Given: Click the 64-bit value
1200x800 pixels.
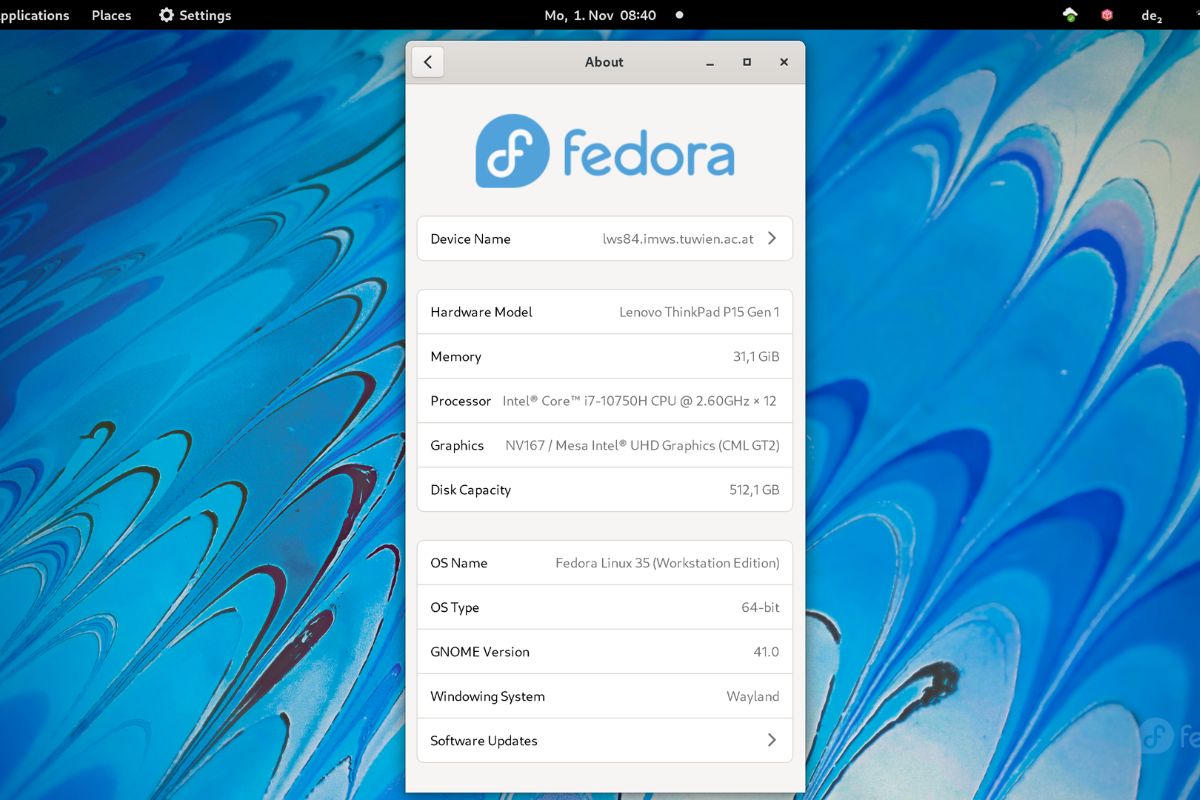Looking at the screenshot, I should [x=760, y=608].
